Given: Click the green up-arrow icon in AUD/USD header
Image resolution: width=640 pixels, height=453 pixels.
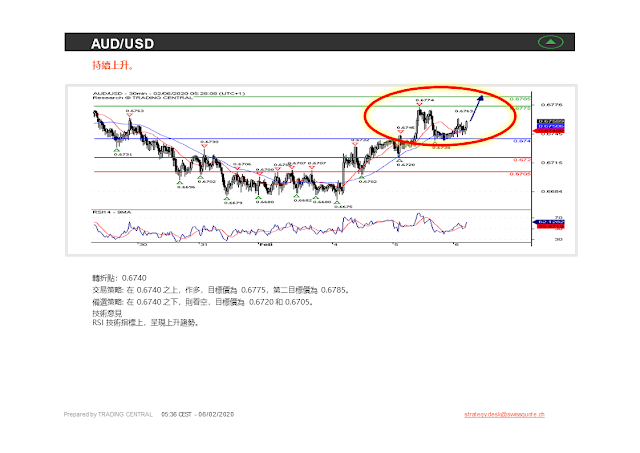Looking at the screenshot, I should tap(550, 42).
